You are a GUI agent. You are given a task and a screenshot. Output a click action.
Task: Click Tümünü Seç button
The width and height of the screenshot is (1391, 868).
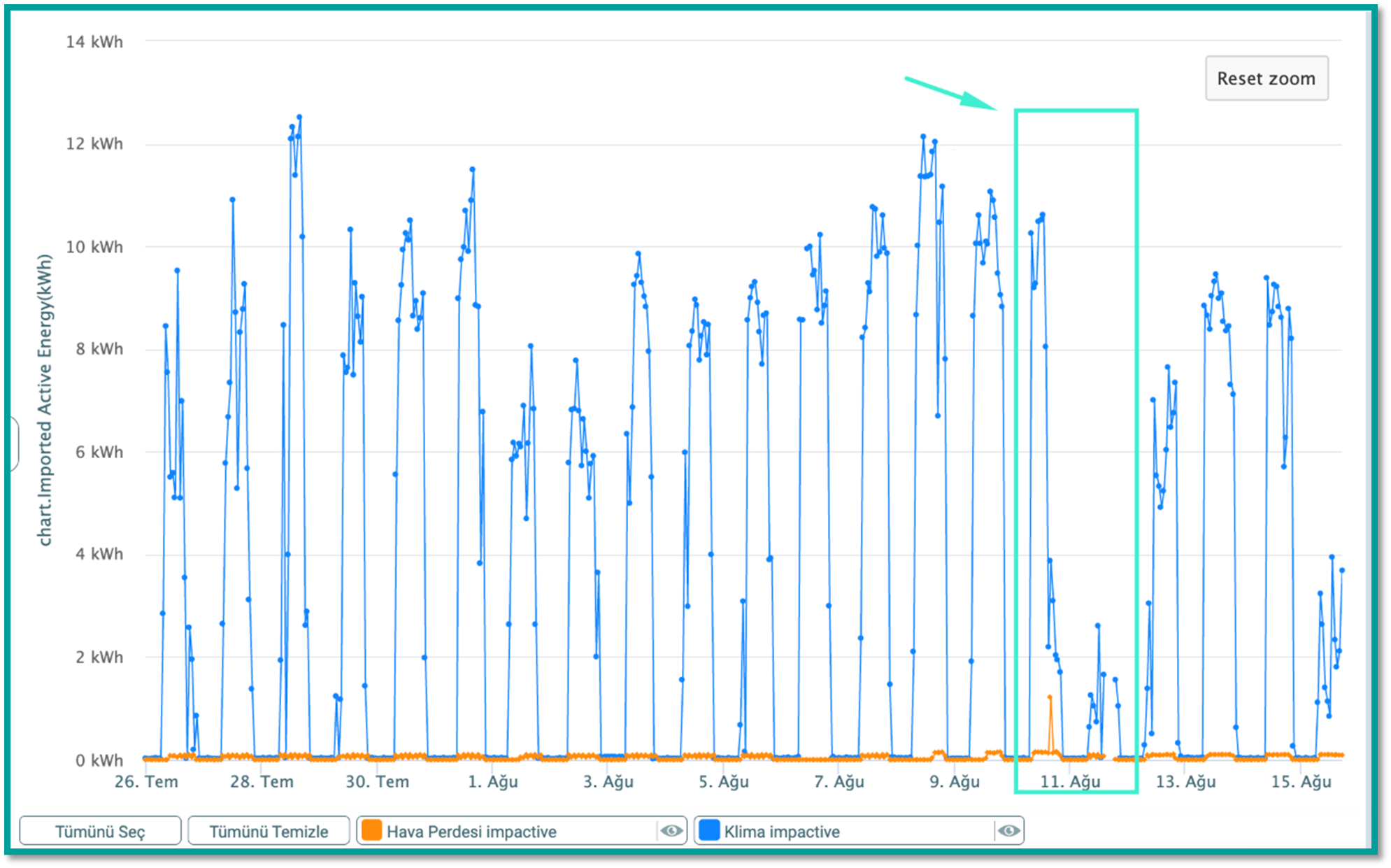(100, 831)
